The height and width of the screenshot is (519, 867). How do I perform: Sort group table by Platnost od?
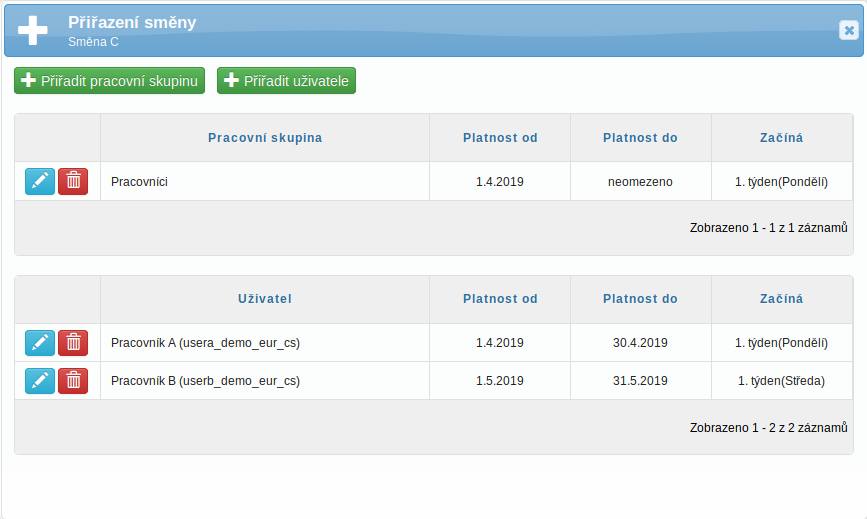[x=500, y=138]
